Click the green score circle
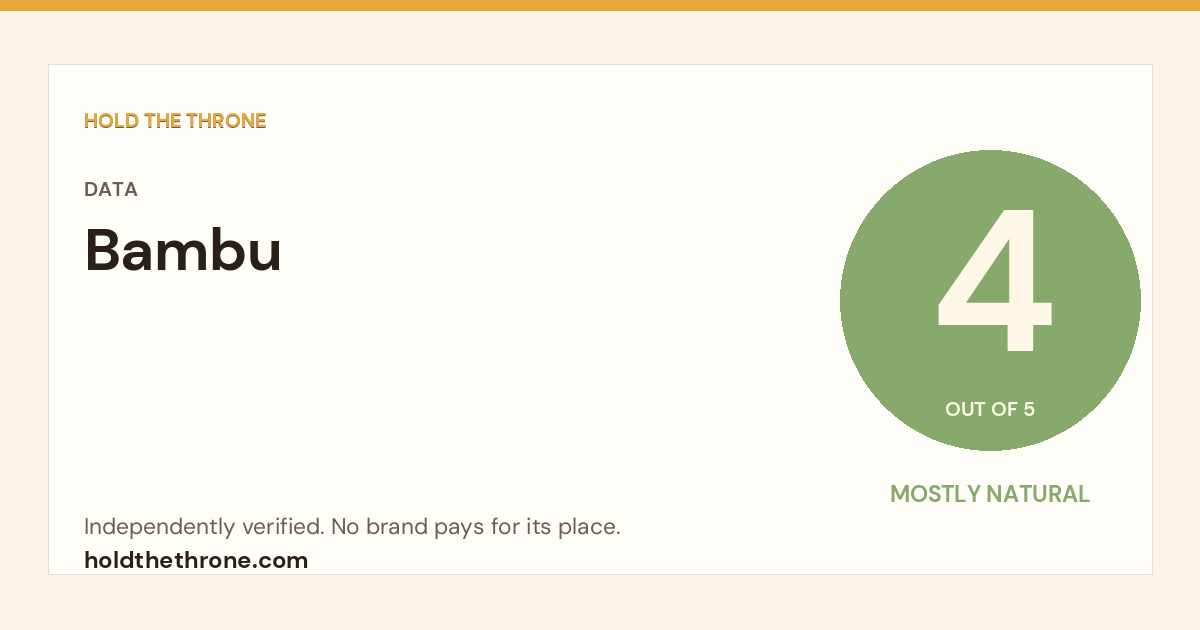Viewport: 1200px width, 630px height. 990,300
